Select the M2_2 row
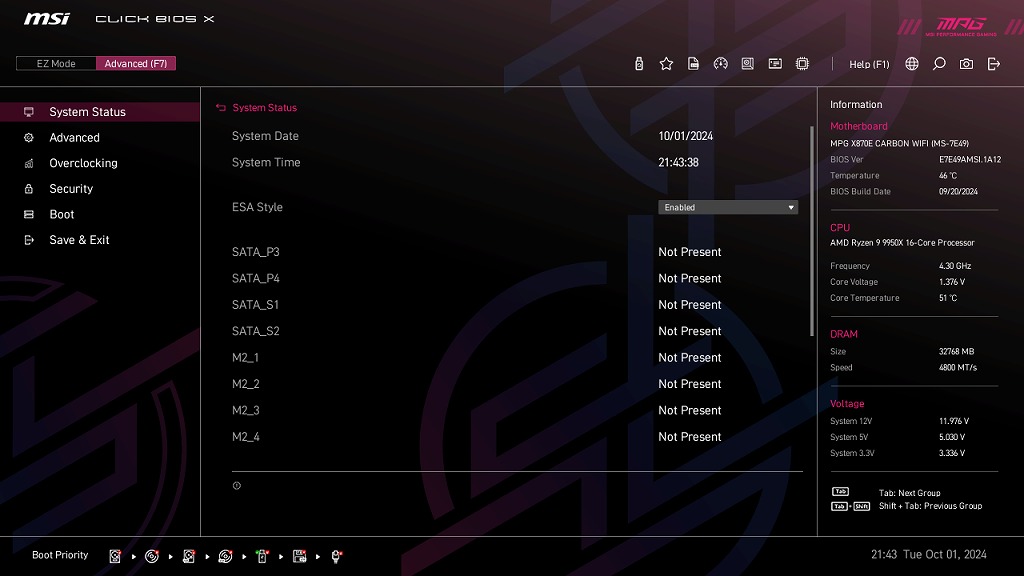The image size is (1024, 576). pos(515,384)
